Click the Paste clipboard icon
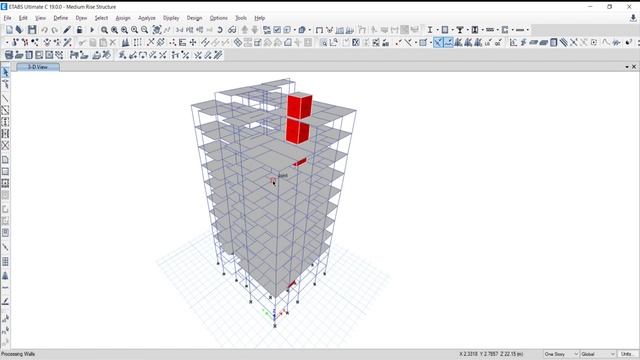 pyautogui.click(x=103, y=42)
